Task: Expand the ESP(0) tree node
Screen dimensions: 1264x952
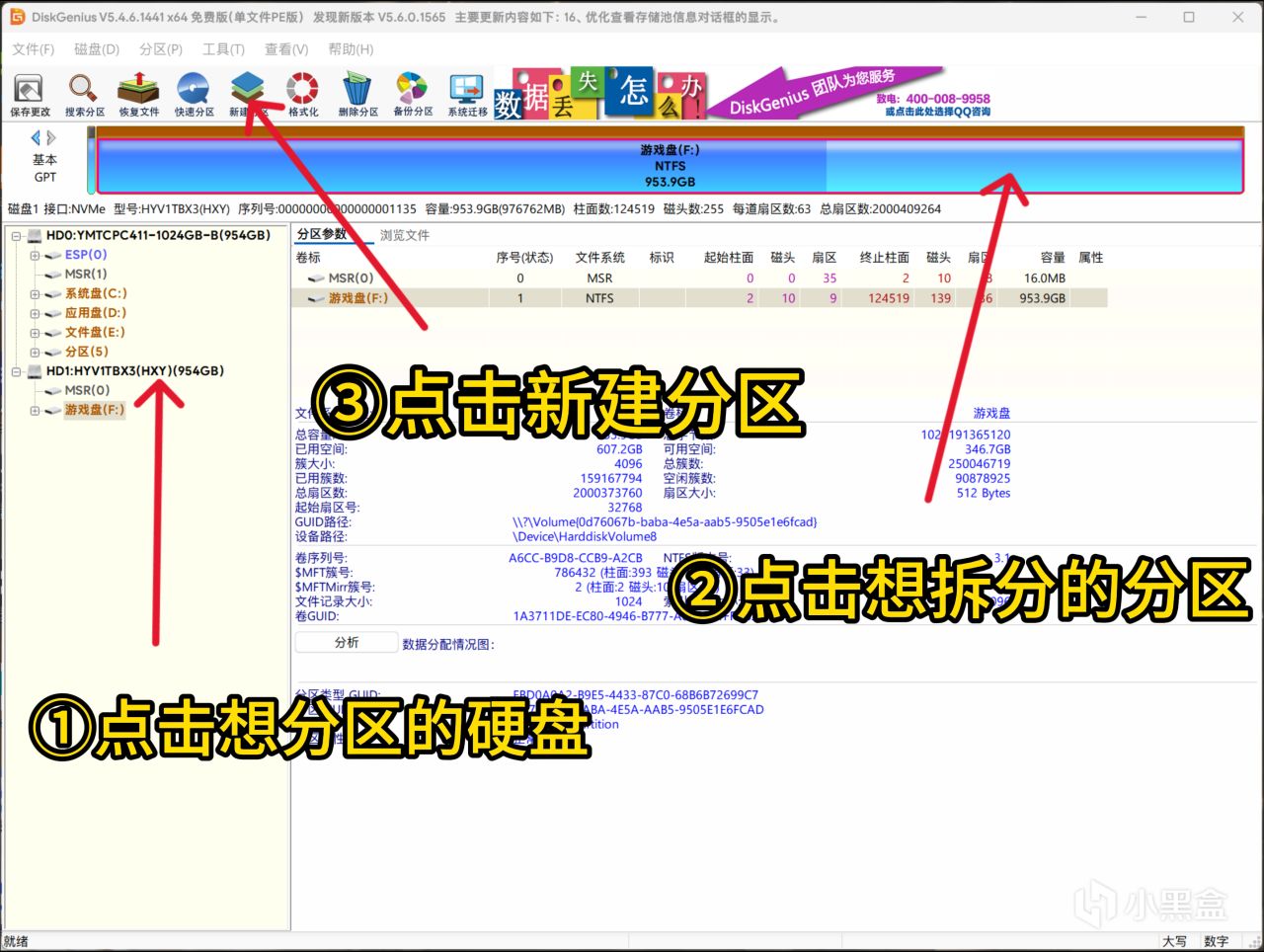Action: (36, 255)
